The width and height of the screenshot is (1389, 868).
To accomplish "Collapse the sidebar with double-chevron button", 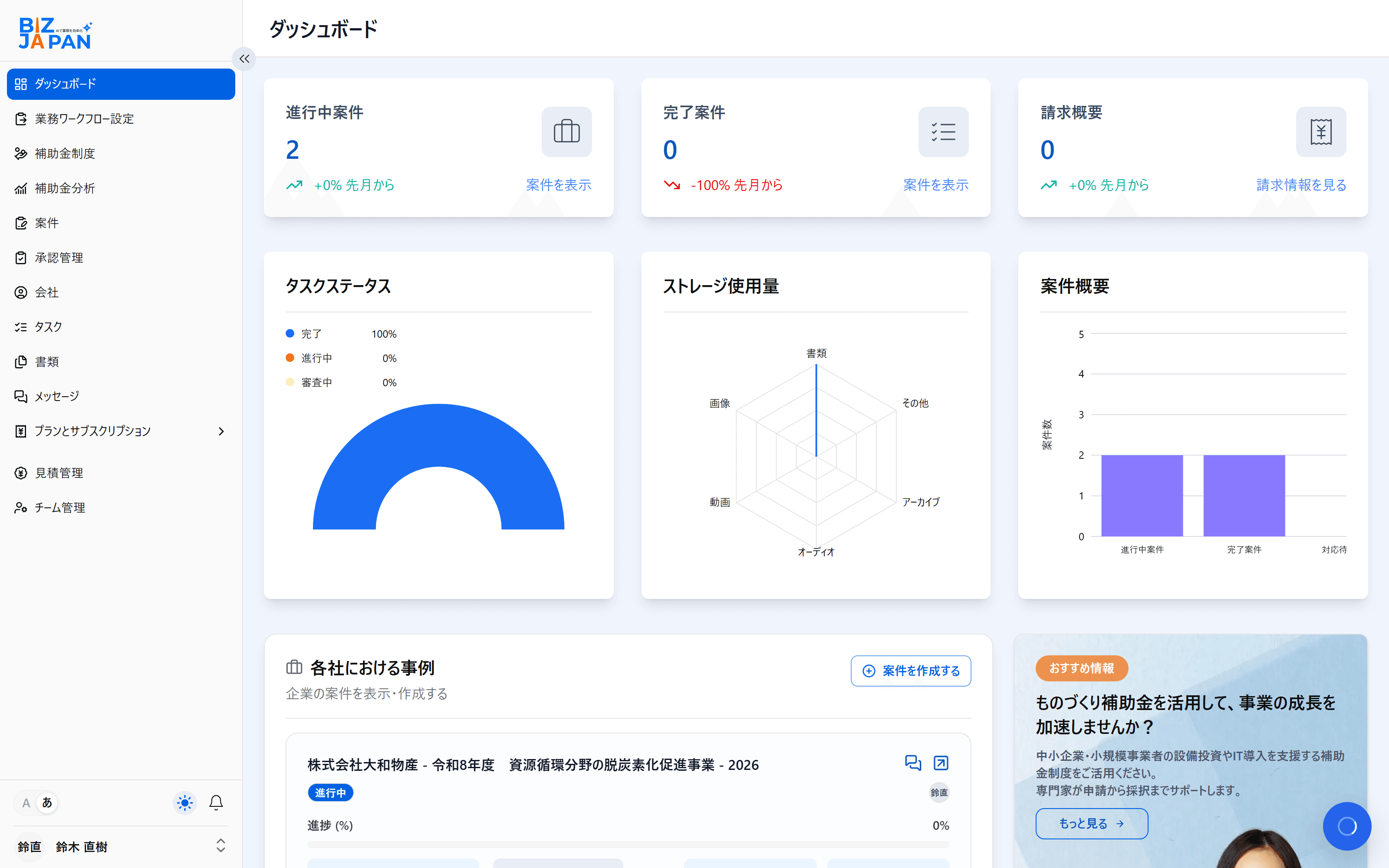I will (244, 59).
